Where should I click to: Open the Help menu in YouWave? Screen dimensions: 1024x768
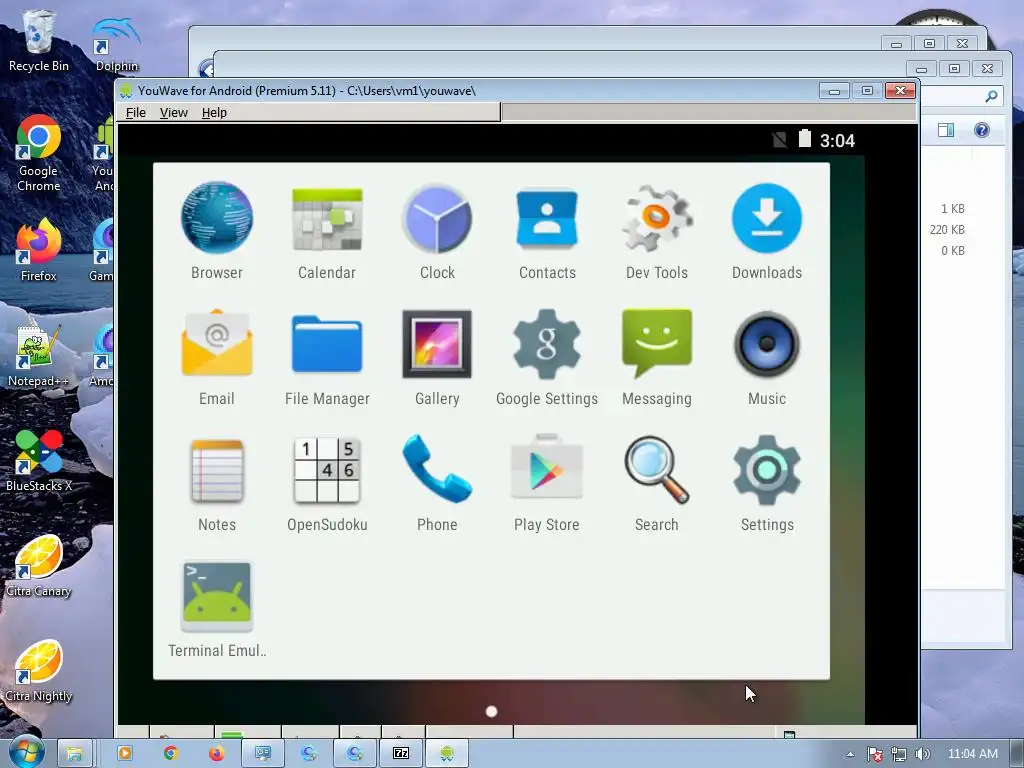pyautogui.click(x=214, y=112)
